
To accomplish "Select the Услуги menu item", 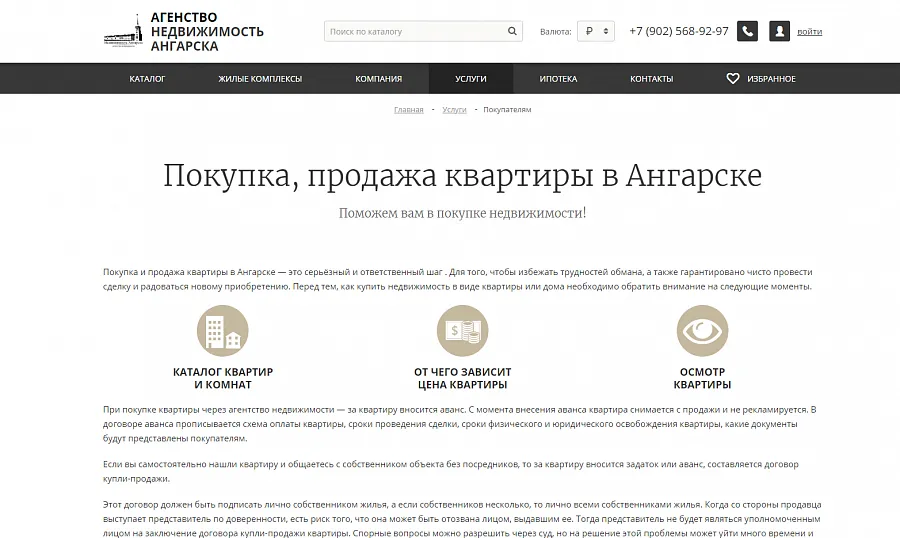I will (471, 79).
